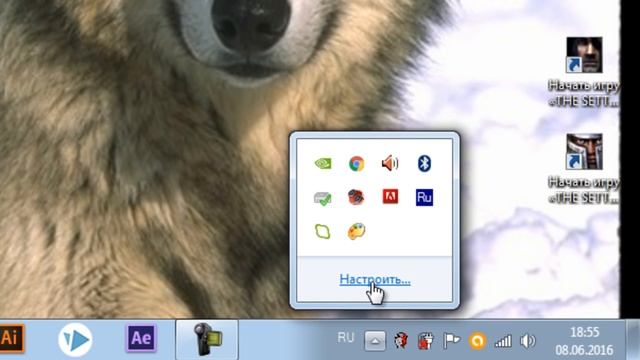640x360 pixels.
Task: Open Adobe After Effects from the taskbar
Action: point(141,338)
